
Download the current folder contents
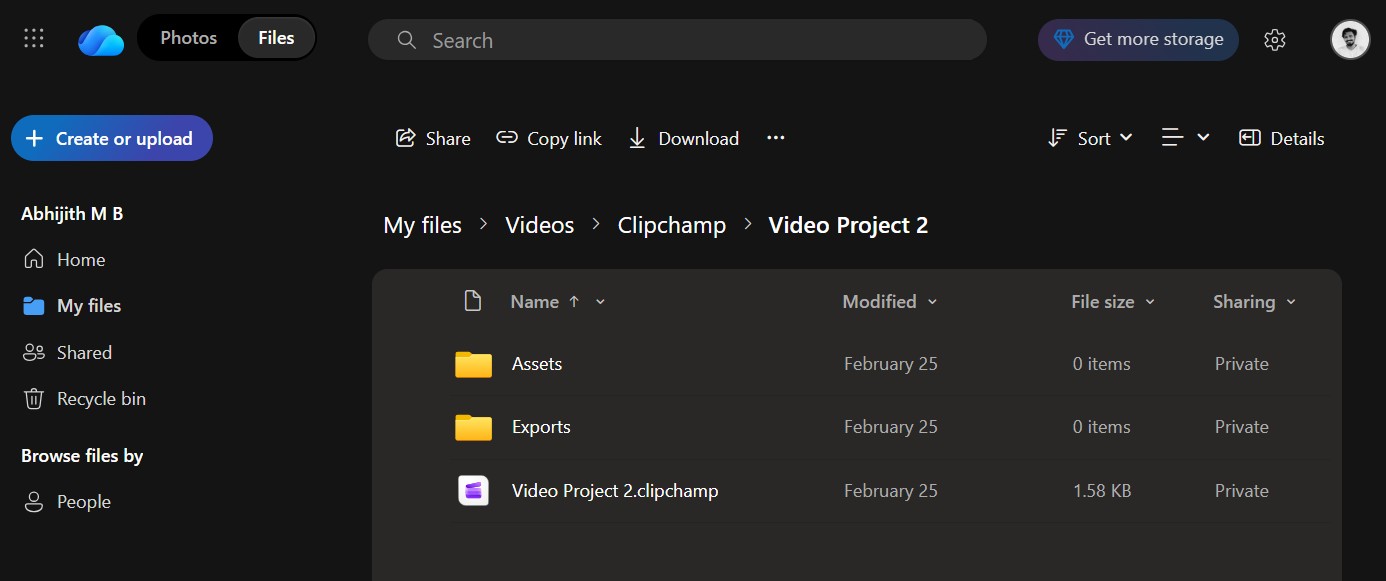click(683, 138)
